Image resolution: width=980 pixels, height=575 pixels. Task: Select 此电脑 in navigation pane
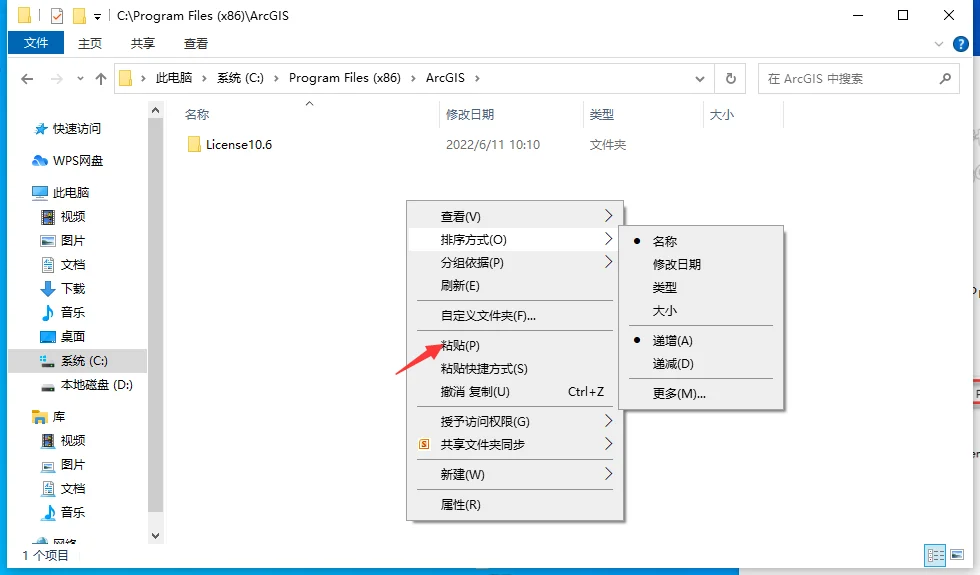click(61, 192)
